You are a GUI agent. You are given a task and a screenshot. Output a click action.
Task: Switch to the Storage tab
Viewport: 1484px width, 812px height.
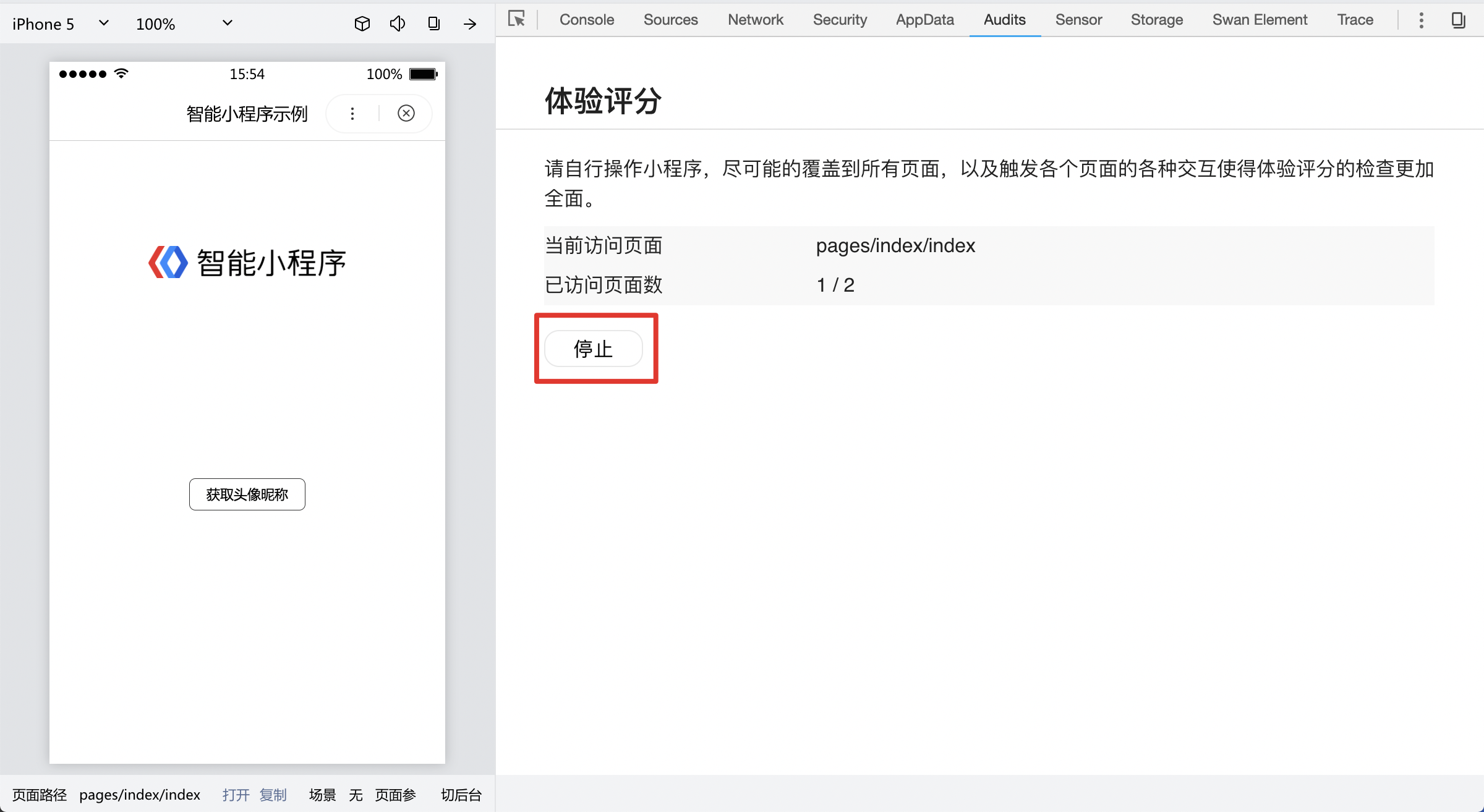(1157, 20)
